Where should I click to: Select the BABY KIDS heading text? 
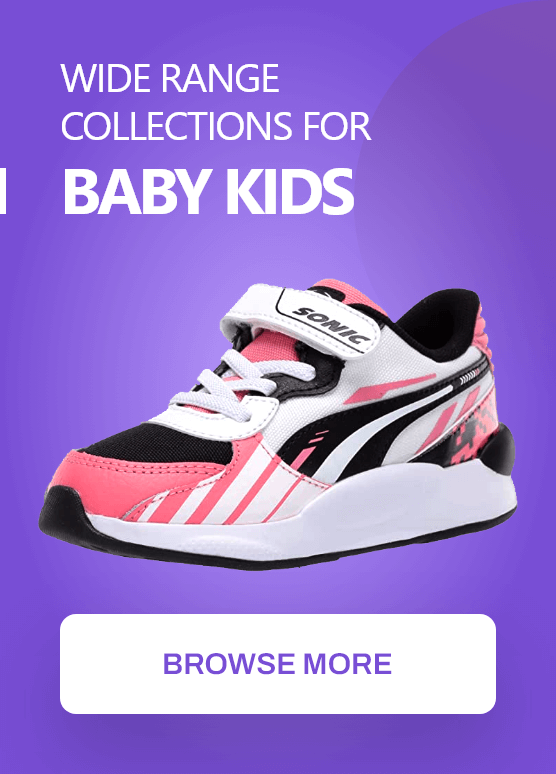(208, 192)
